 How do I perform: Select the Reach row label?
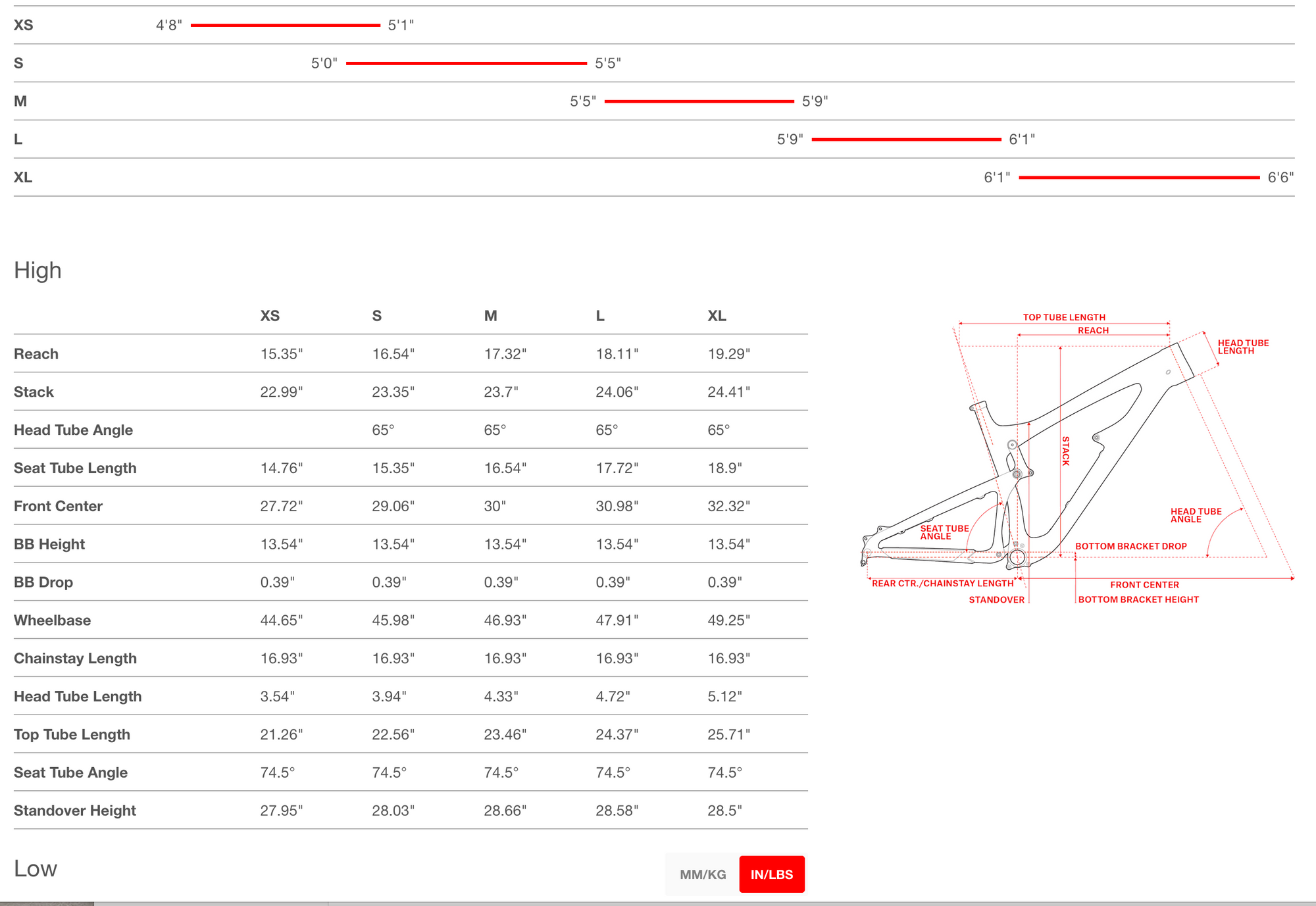(36, 354)
